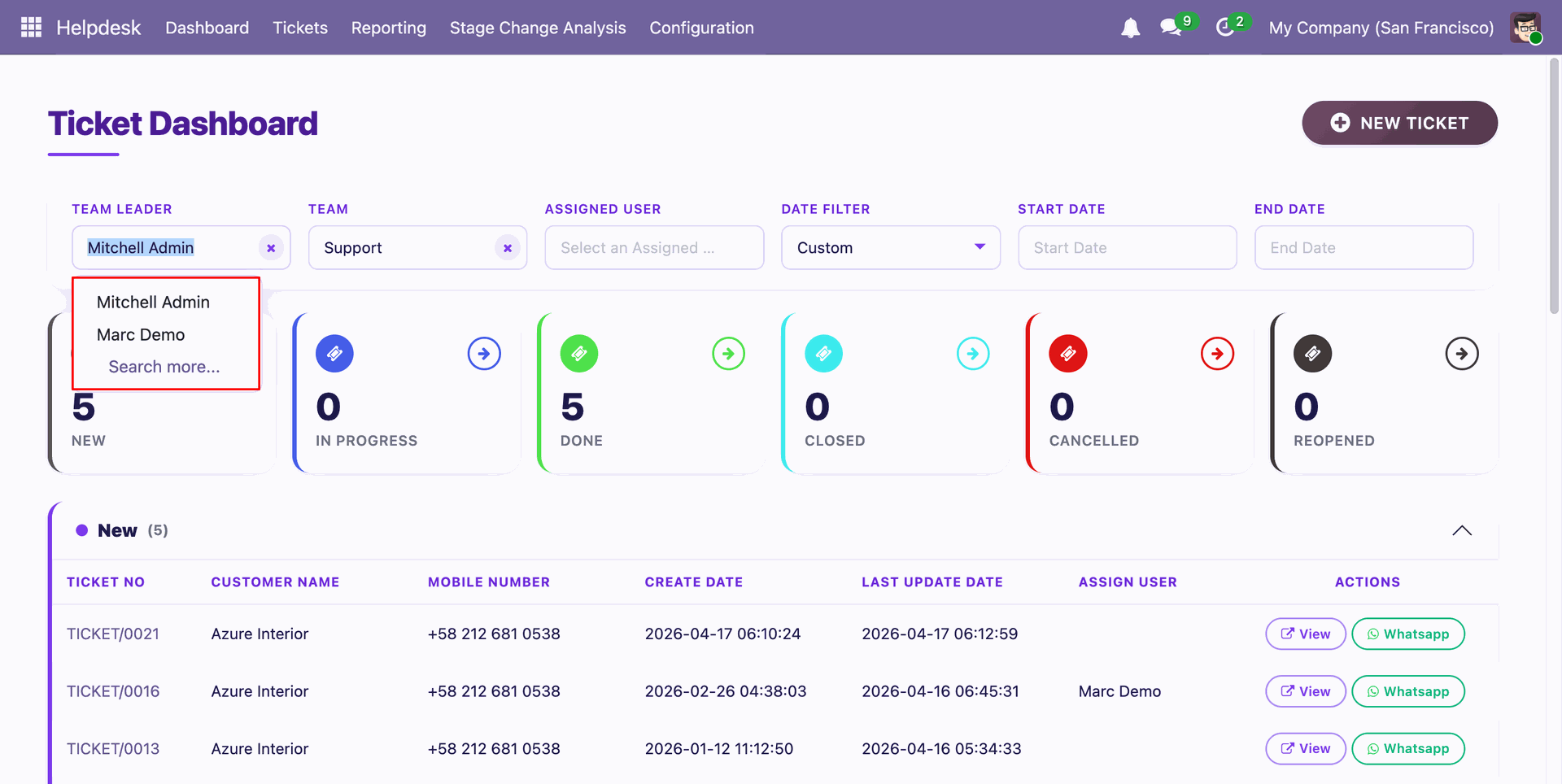Clear the Team Leader field with its x icon
Viewport: 1562px width, 784px height.
pos(271,248)
